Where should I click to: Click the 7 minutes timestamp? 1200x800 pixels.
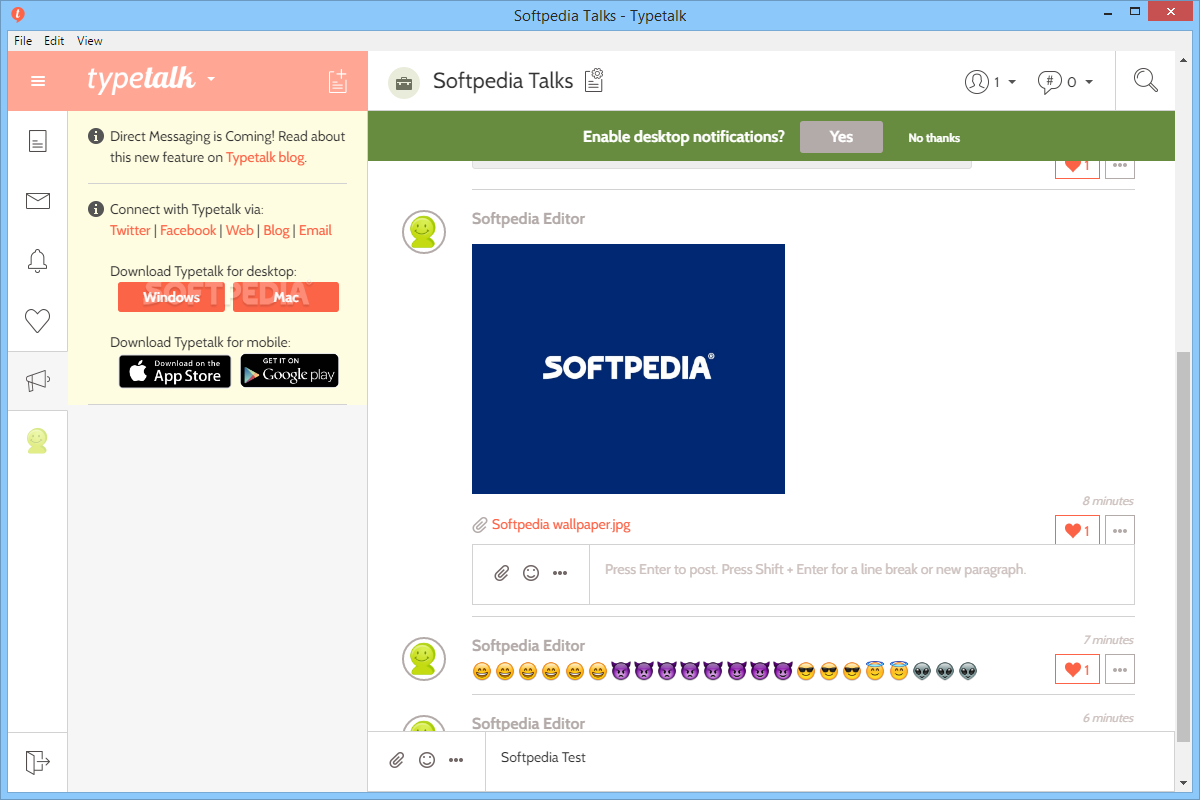click(1108, 640)
